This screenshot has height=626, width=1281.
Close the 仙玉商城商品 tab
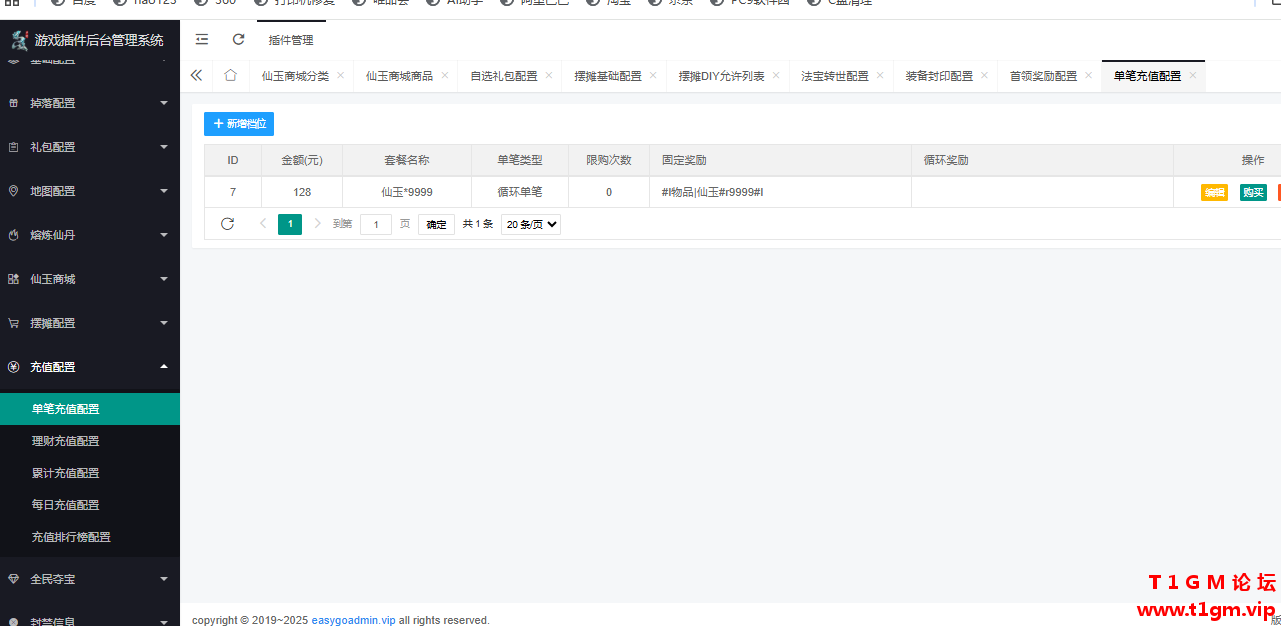tap(444, 75)
